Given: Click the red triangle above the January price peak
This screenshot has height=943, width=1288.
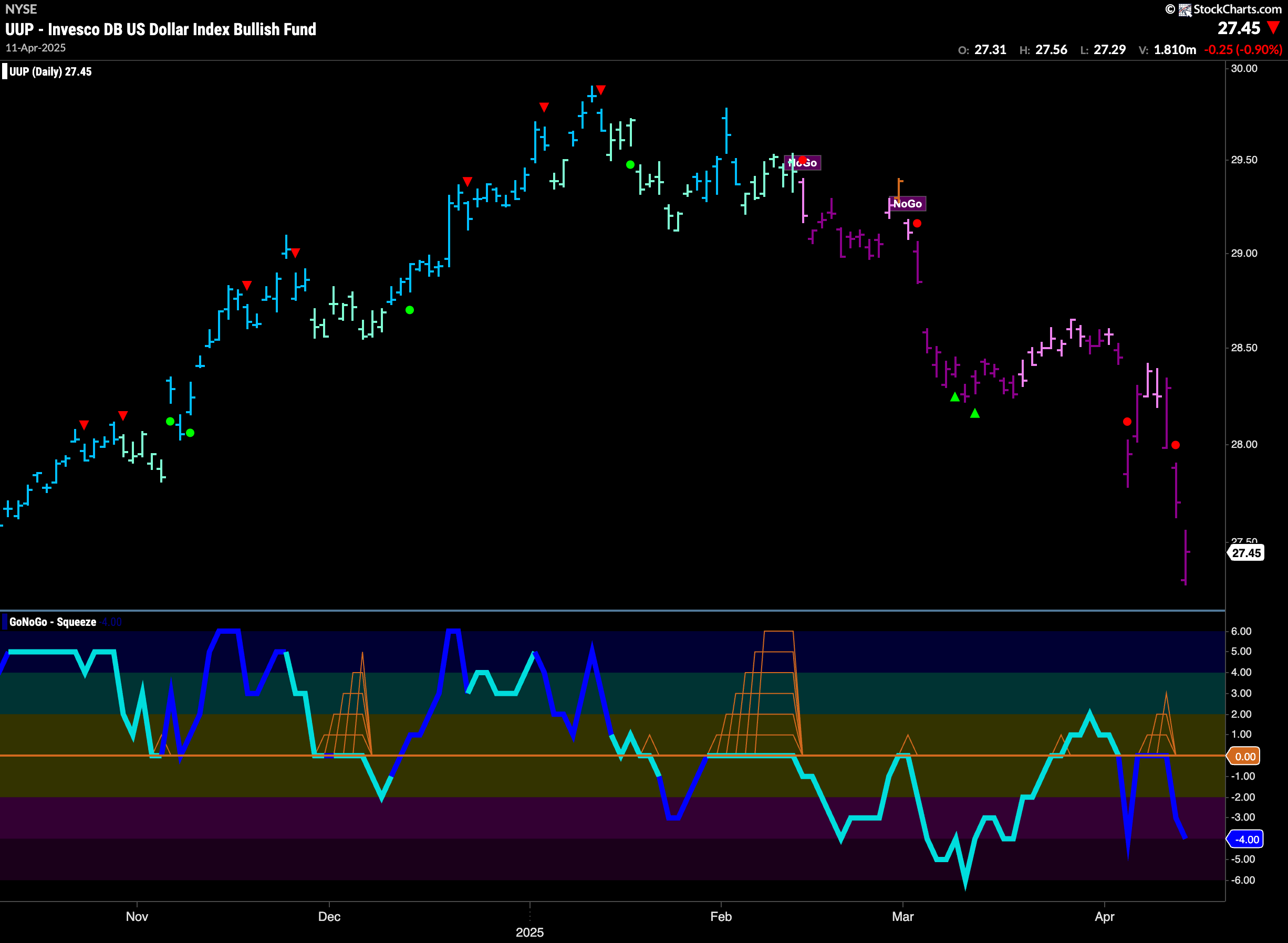Looking at the screenshot, I should coord(600,90).
